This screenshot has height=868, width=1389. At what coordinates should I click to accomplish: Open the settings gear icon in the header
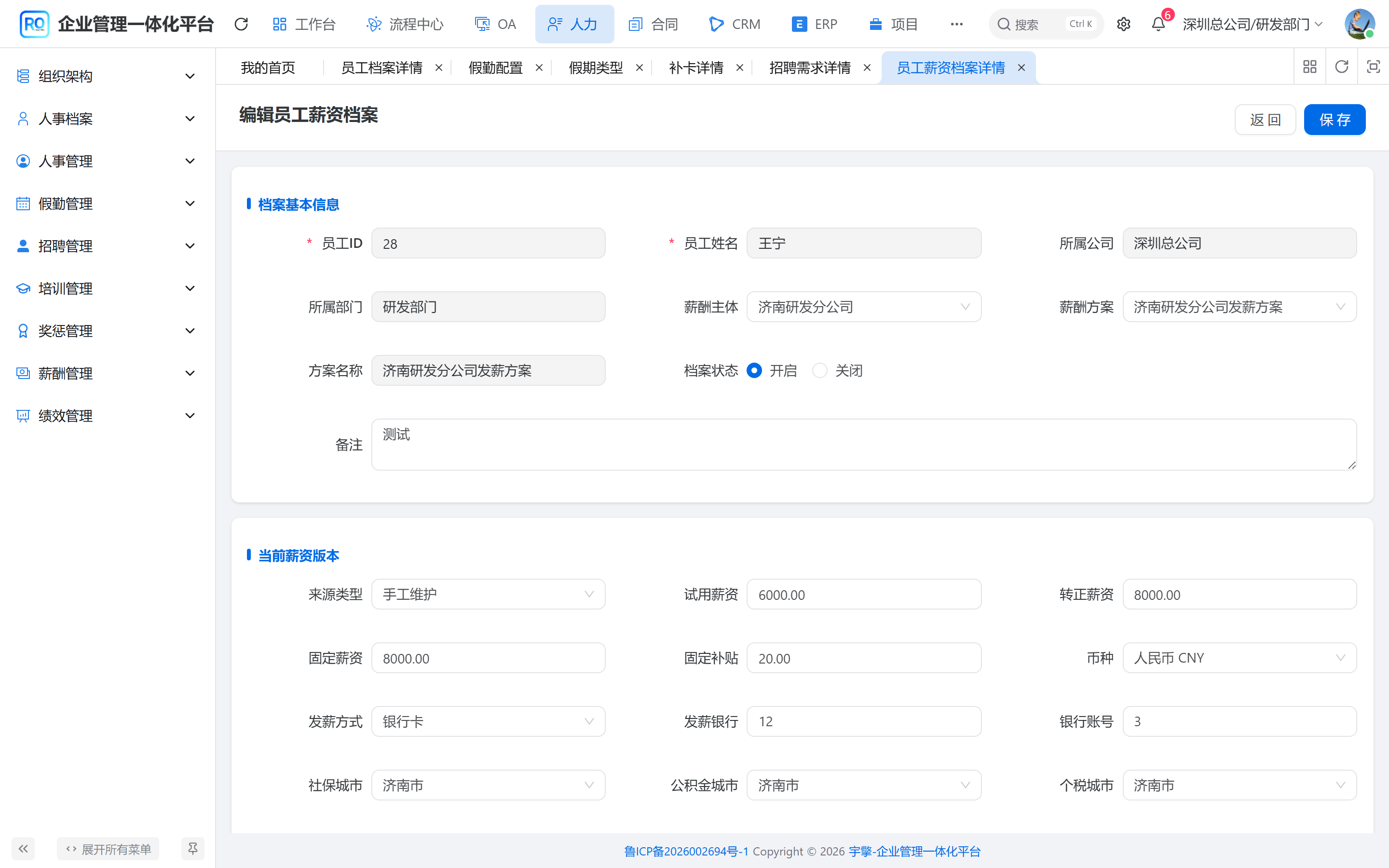coord(1123,24)
